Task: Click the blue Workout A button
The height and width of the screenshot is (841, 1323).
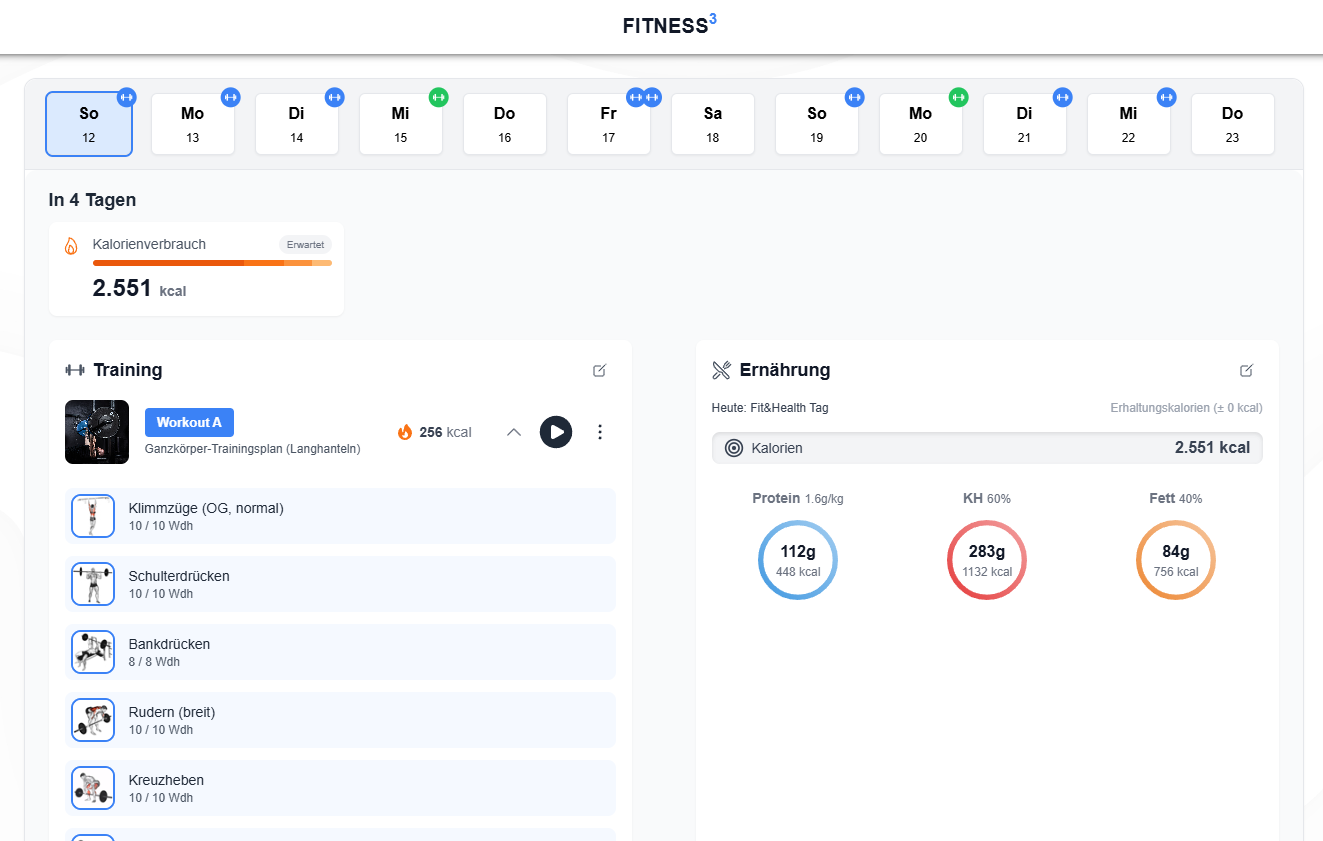Action: (x=189, y=423)
